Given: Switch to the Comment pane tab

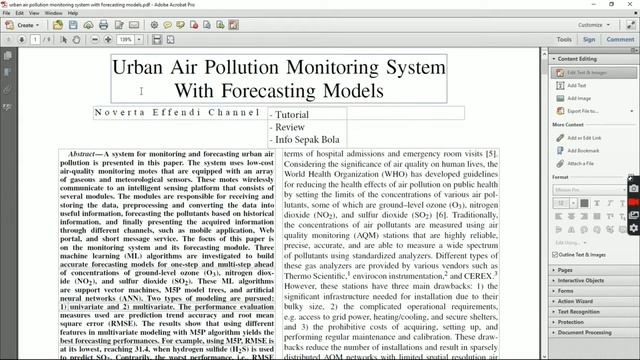Looking at the screenshot, I should 620,39.
